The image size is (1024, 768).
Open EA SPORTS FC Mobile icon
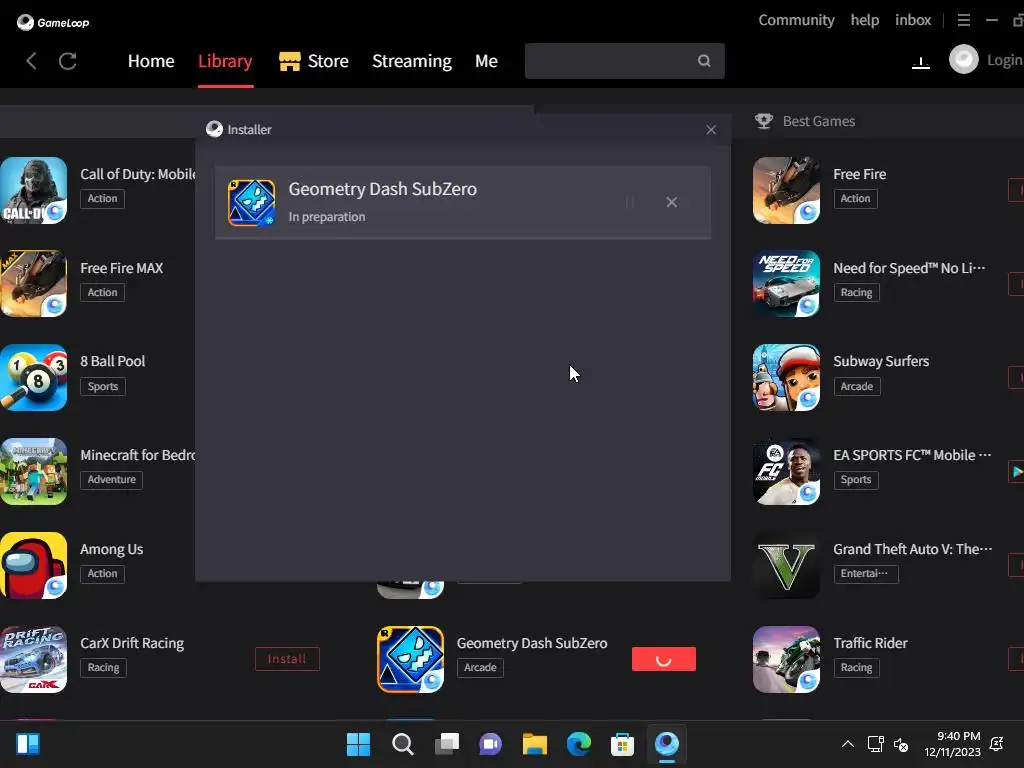pyautogui.click(x=786, y=472)
